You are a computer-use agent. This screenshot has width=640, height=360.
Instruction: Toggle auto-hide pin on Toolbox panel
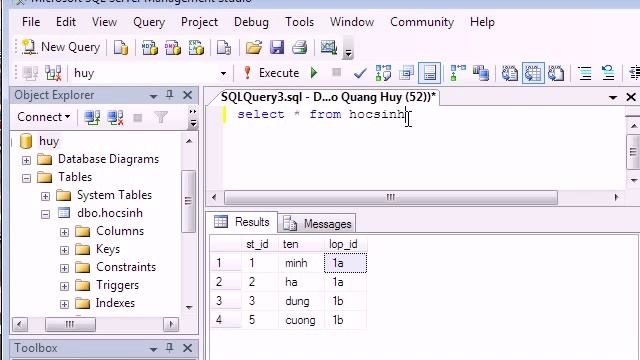(x=169, y=348)
